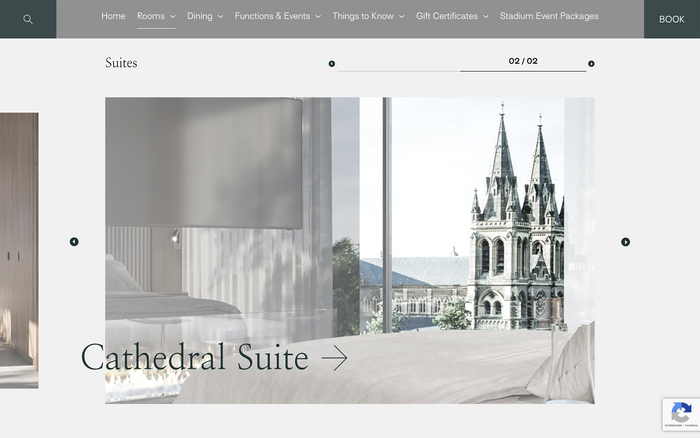Open Things to Know menu item
The height and width of the screenshot is (438, 700).
pyautogui.click(x=363, y=16)
